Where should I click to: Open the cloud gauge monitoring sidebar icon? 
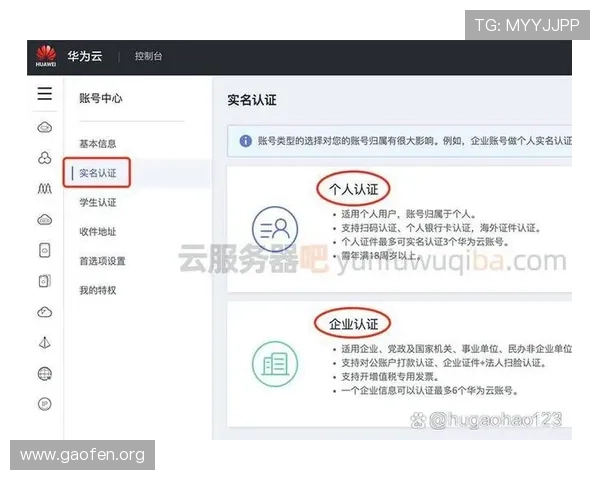(45, 312)
